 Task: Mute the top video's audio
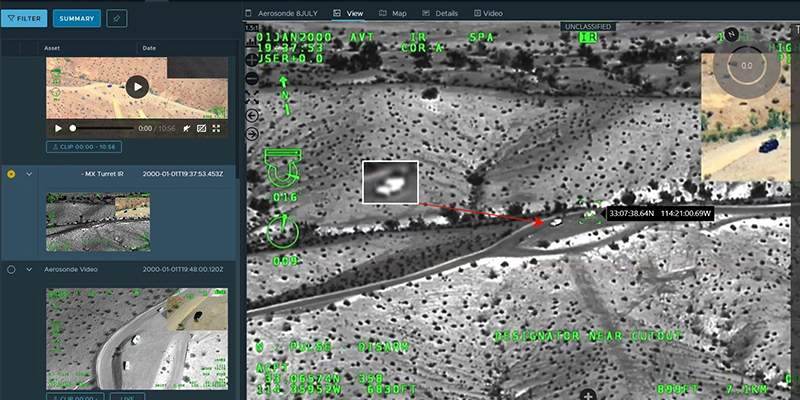(x=187, y=129)
